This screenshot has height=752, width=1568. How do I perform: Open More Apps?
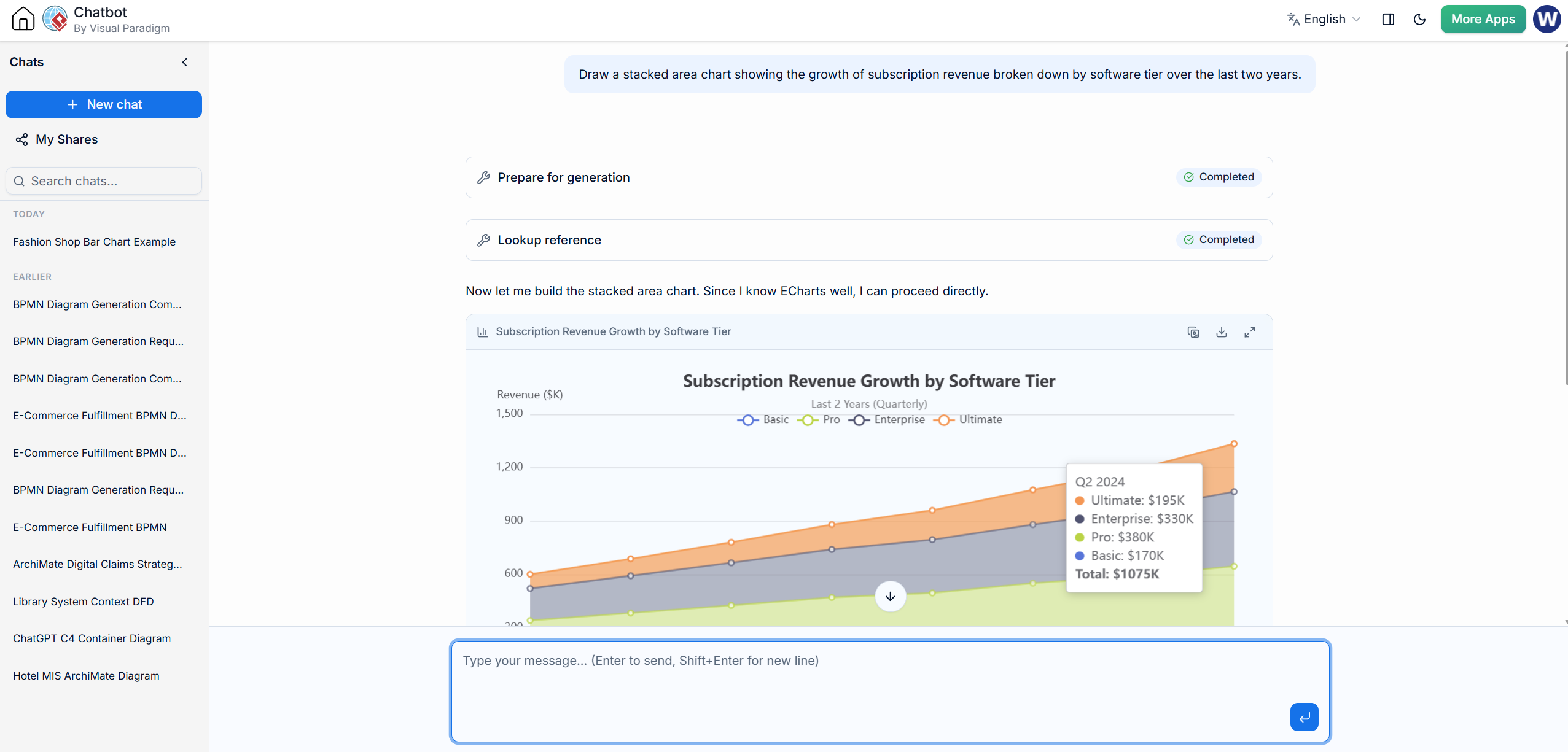click(1483, 19)
